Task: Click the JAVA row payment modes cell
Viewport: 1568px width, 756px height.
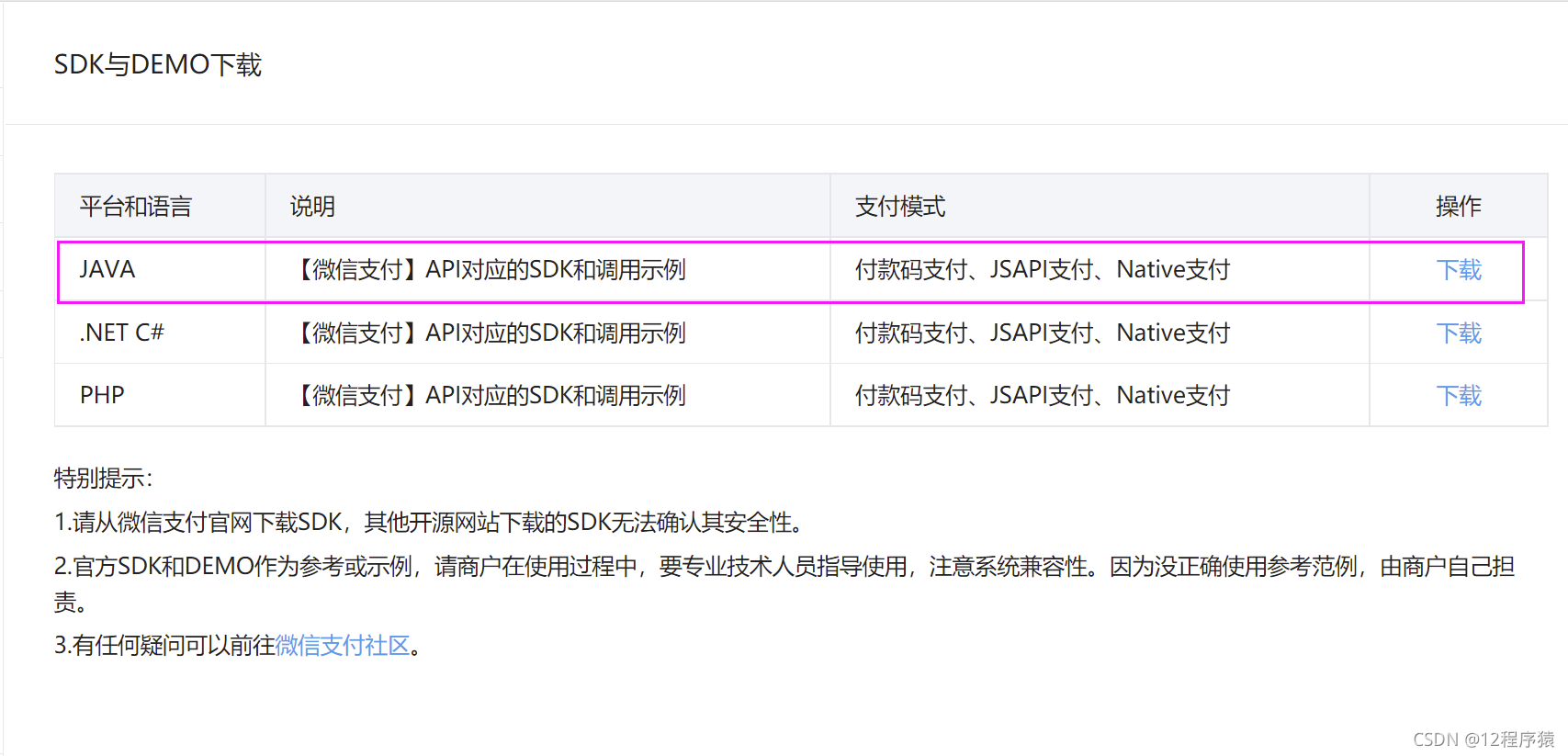Action: 1100,270
